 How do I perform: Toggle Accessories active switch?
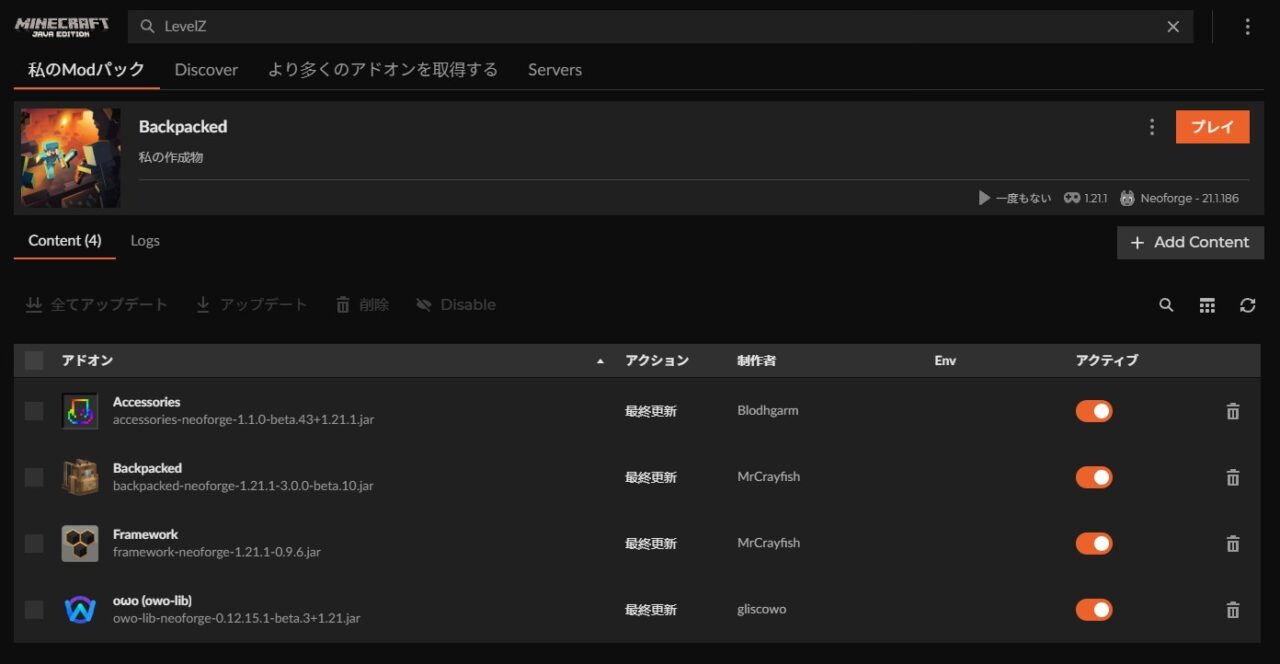pyautogui.click(x=1094, y=411)
